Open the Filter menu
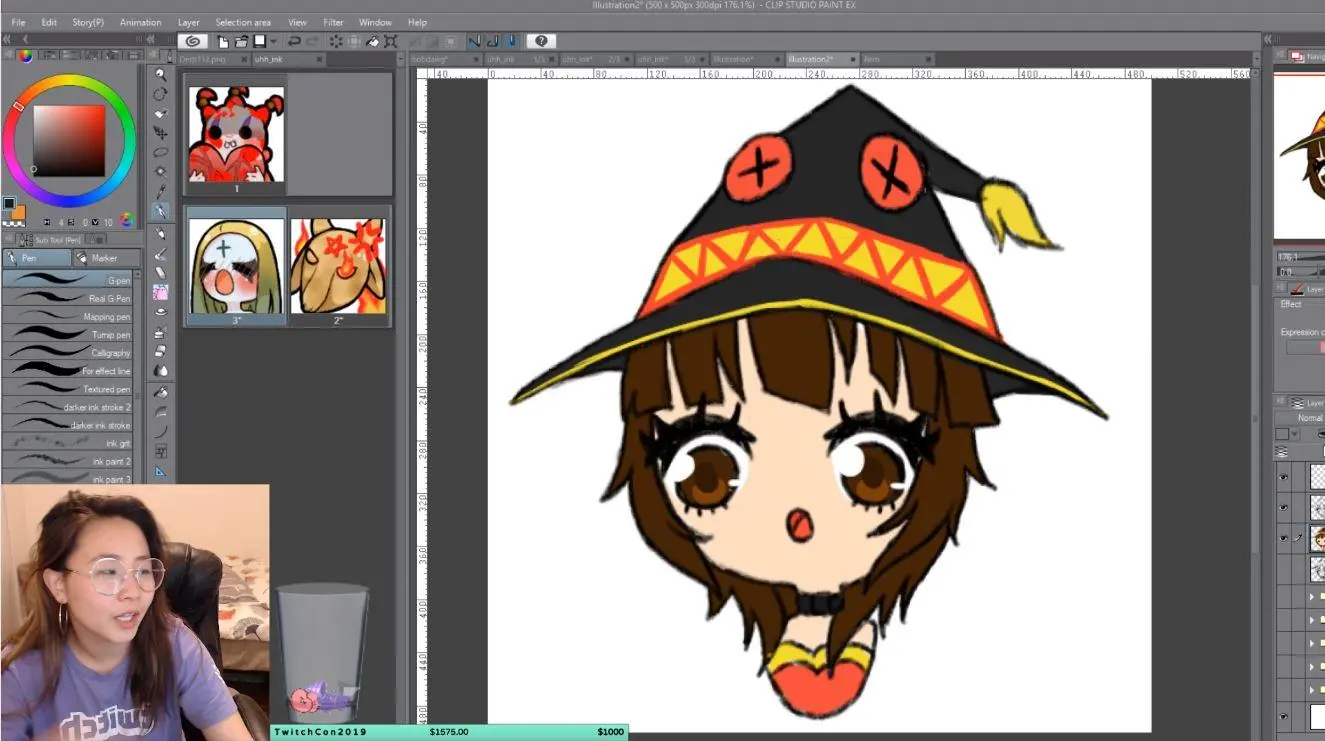 [x=334, y=22]
